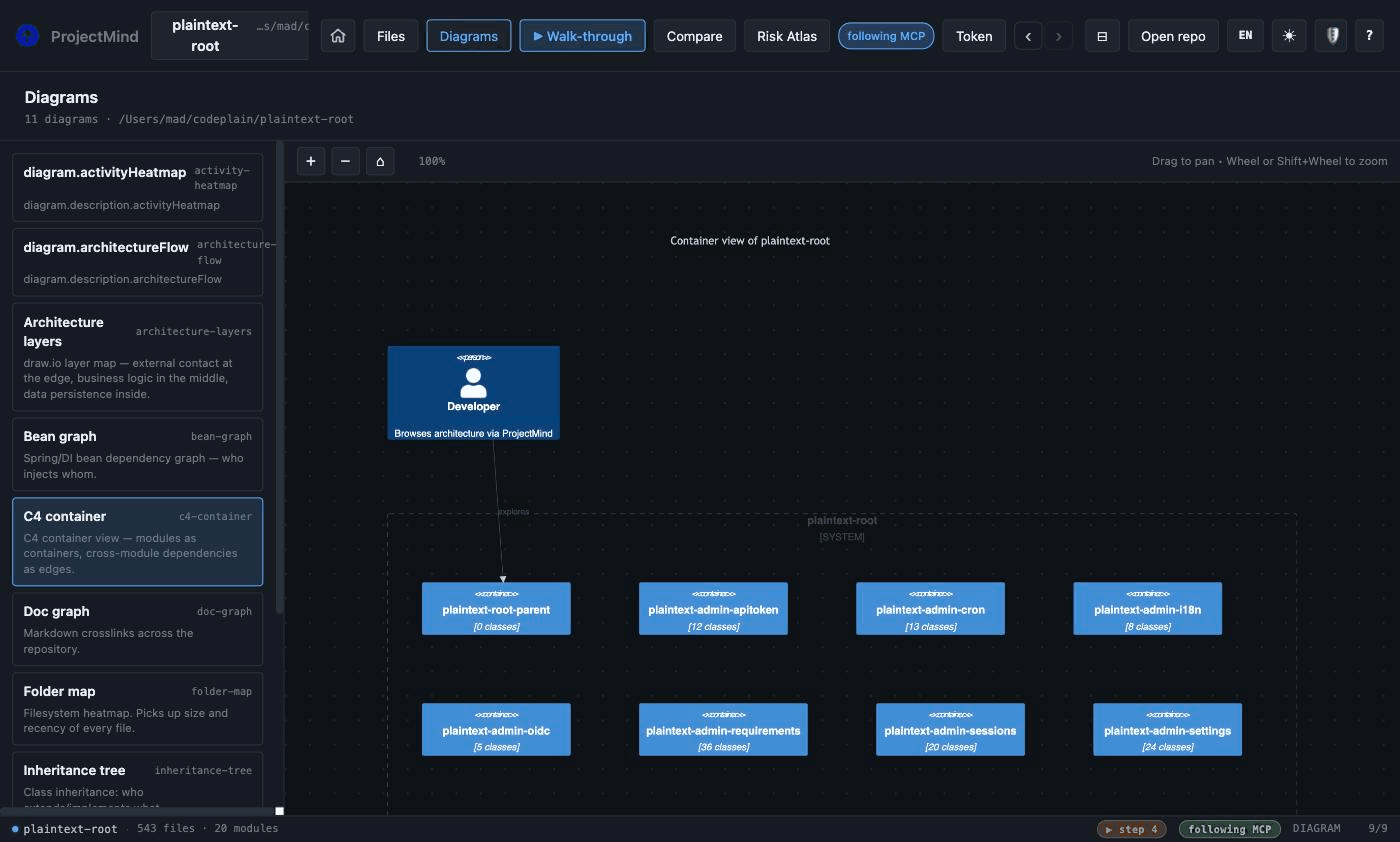Image resolution: width=1400 pixels, height=842 pixels.
Task: Select the plaintext-admin-cron container node
Action: 930,608
